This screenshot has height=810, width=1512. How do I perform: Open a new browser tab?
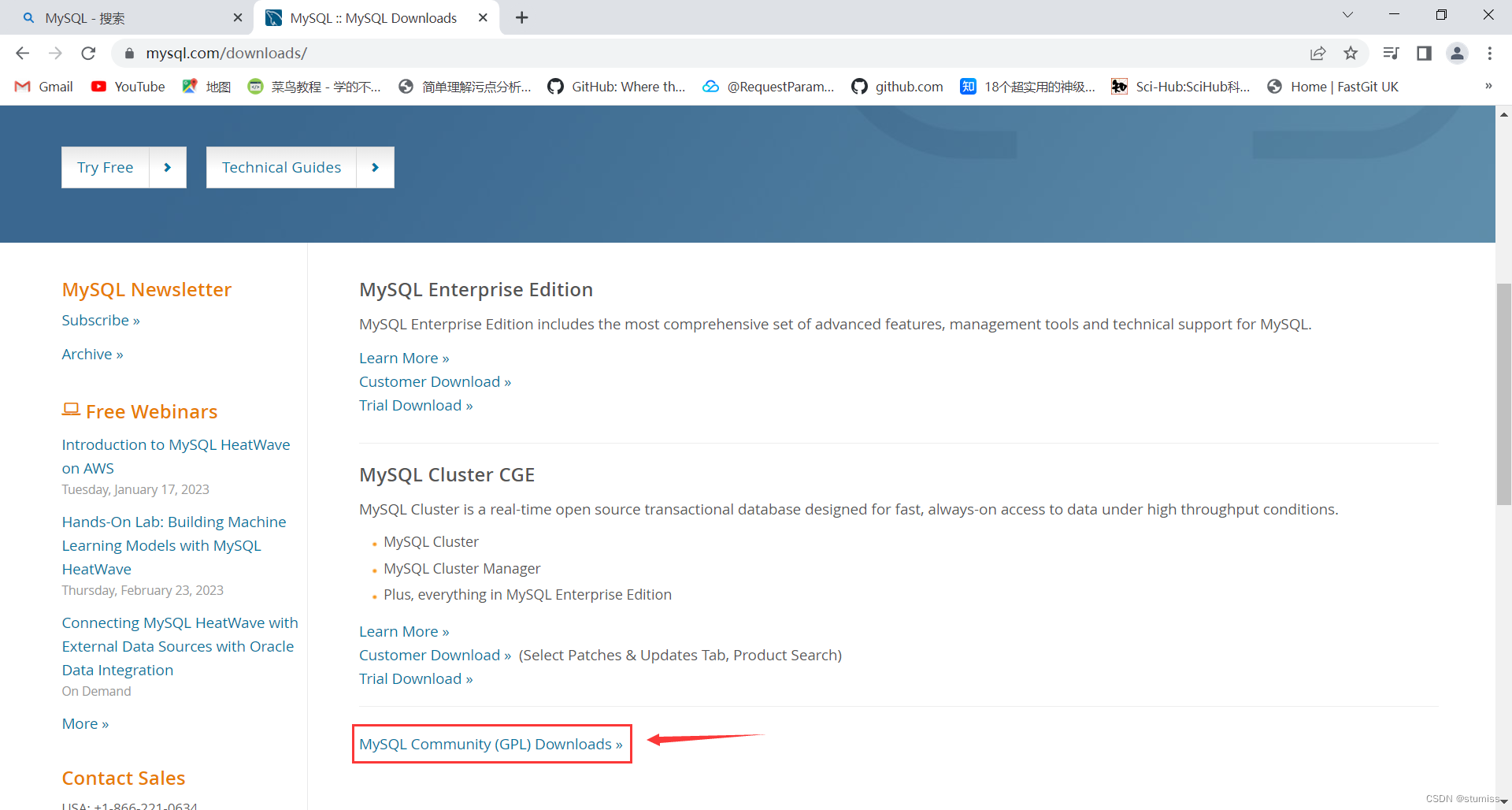521,17
